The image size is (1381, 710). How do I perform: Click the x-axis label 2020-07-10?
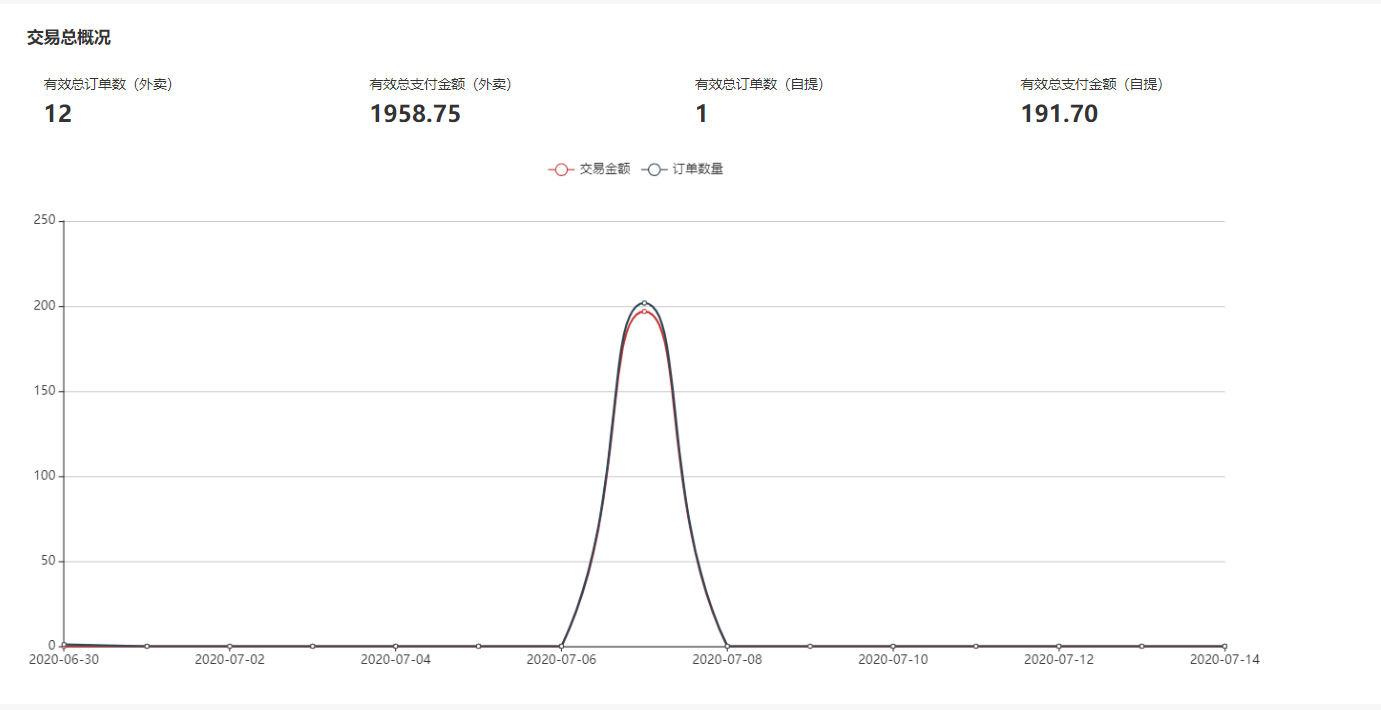pyautogui.click(x=893, y=660)
